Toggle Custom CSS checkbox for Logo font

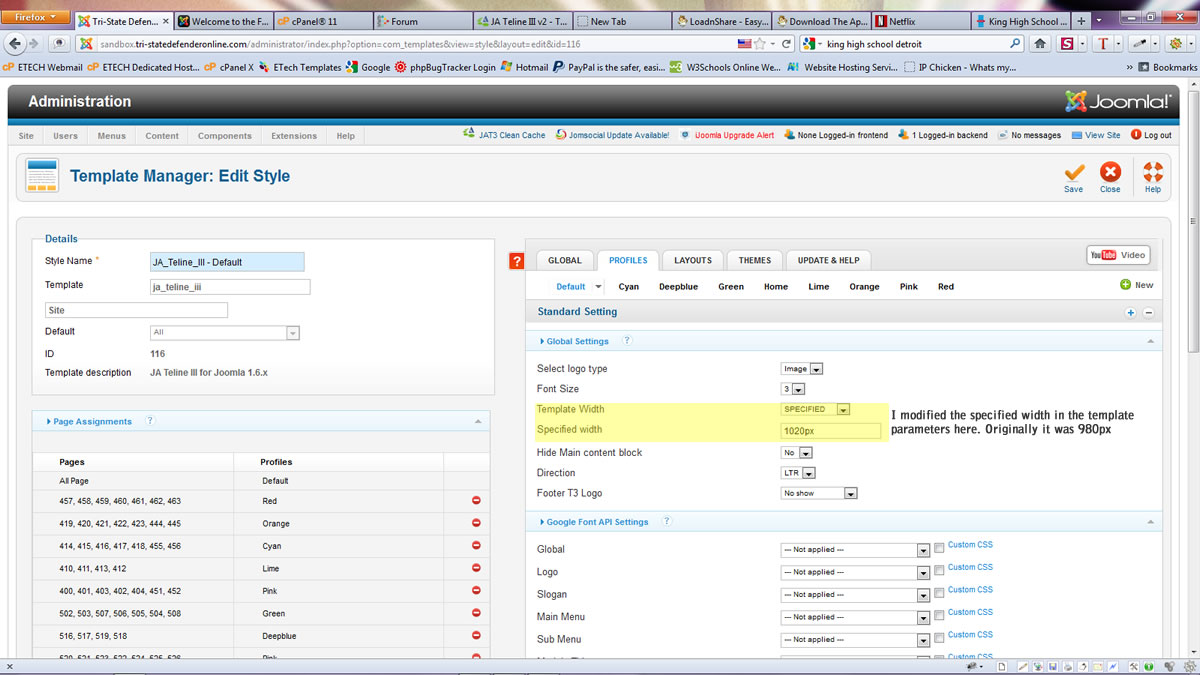tap(939, 571)
